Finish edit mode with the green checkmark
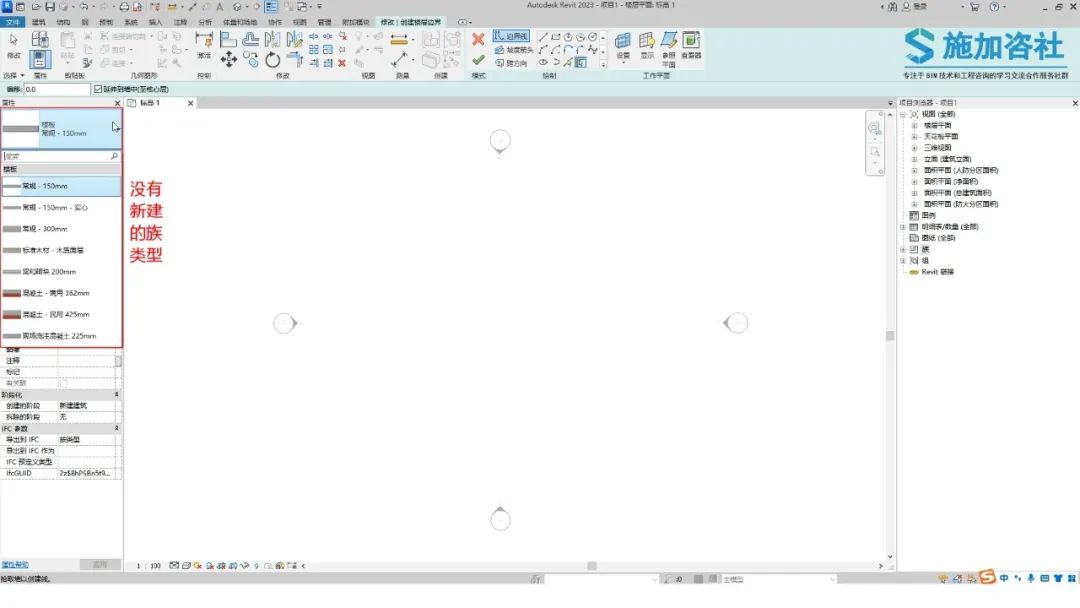 tap(478, 61)
